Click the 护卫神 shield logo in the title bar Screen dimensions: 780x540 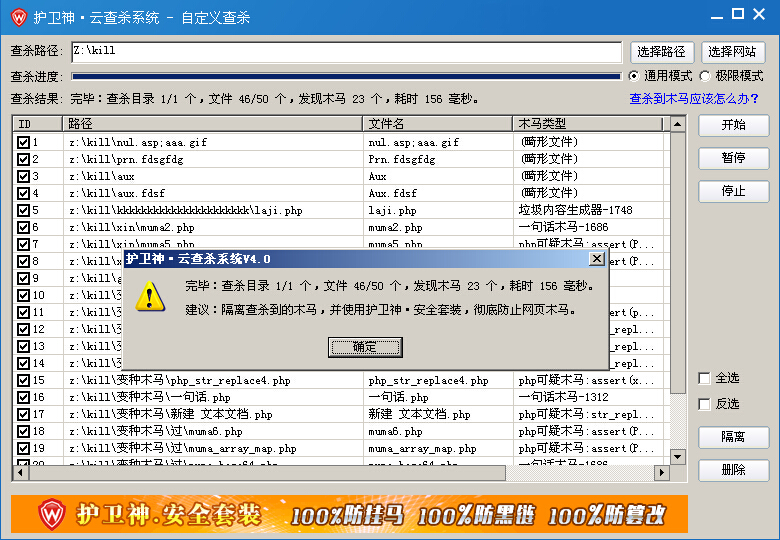(x=19, y=17)
